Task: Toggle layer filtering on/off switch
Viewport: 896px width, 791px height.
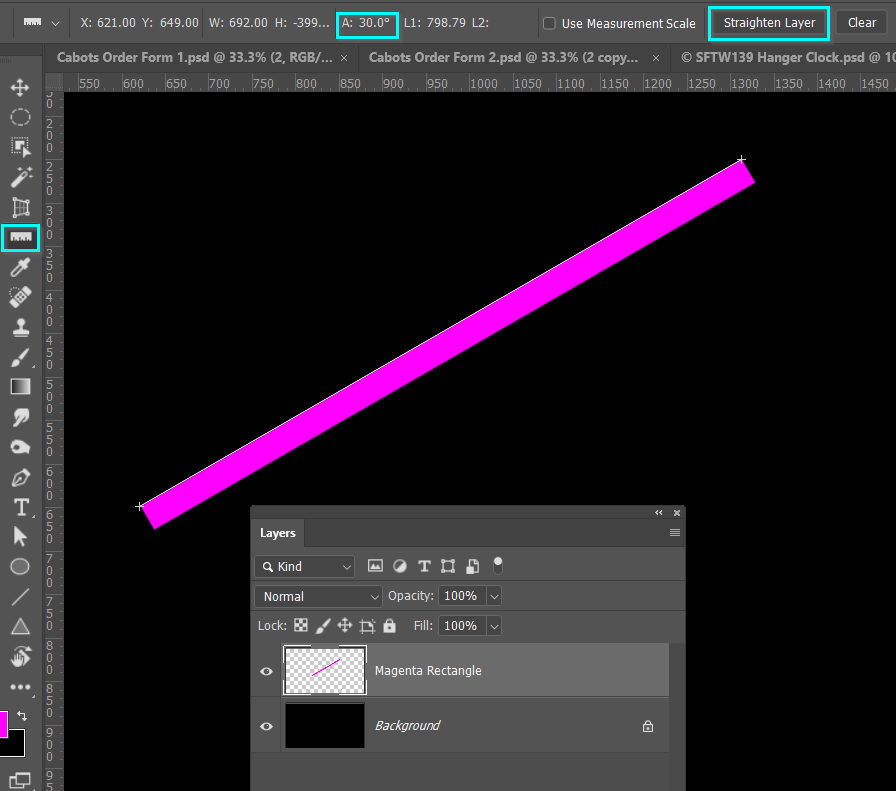Action: (x=498, y=565)
